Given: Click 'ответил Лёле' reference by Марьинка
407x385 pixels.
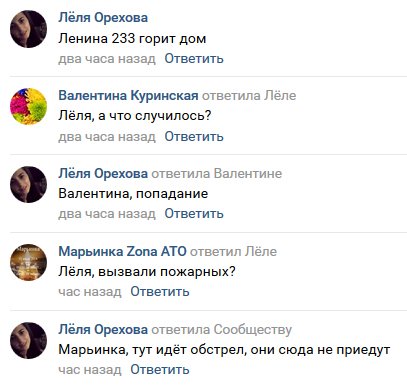Looking at the screenshot, I should pyautogui.click(x=233, y=252).
